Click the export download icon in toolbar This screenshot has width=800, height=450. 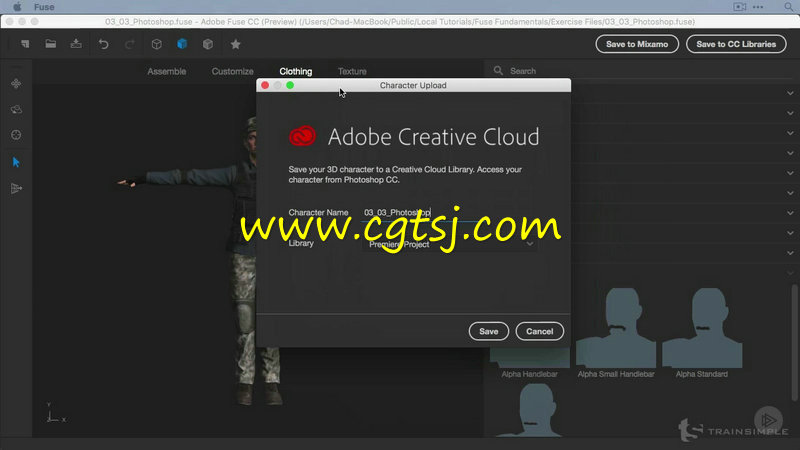click(x=76, y=44)
